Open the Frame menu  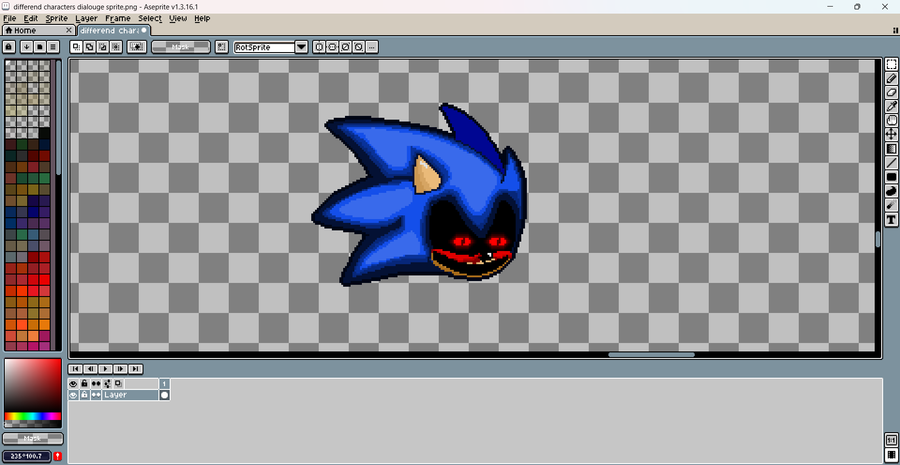tap(118, 18)
